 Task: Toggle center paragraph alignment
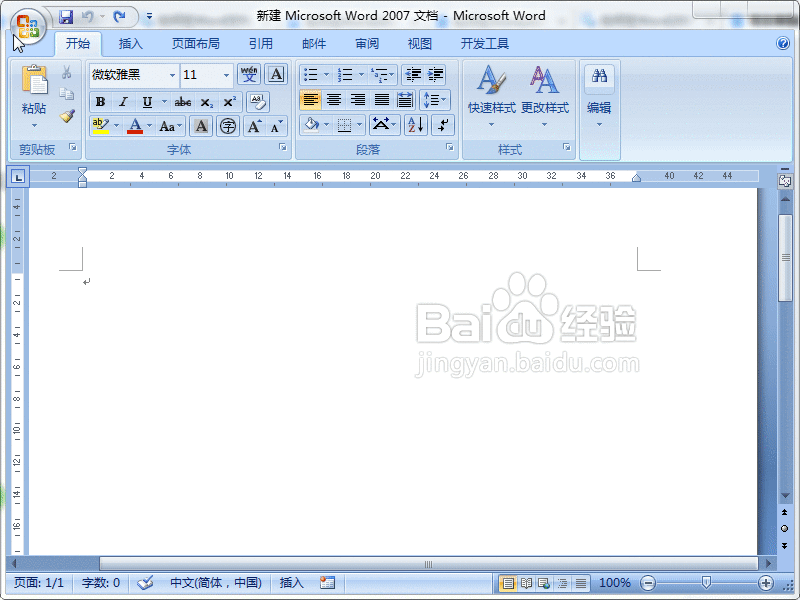click(334, 99)
